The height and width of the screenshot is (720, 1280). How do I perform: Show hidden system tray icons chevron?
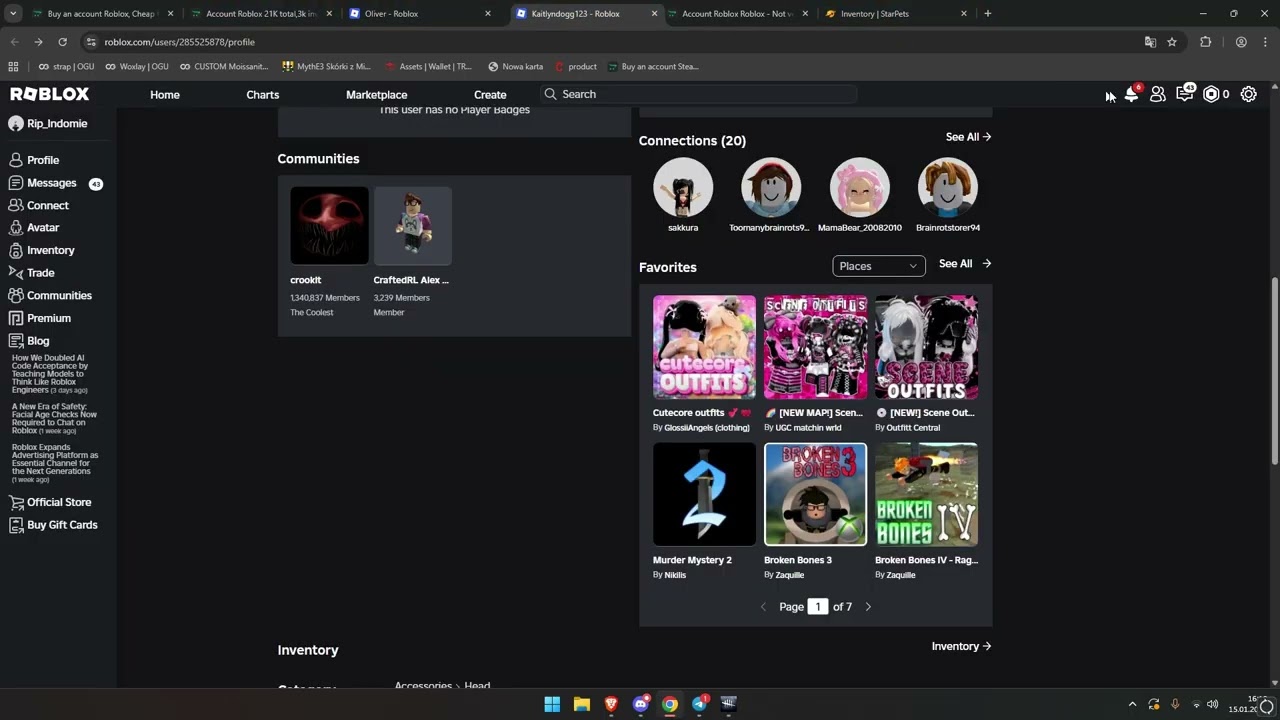1132,704
